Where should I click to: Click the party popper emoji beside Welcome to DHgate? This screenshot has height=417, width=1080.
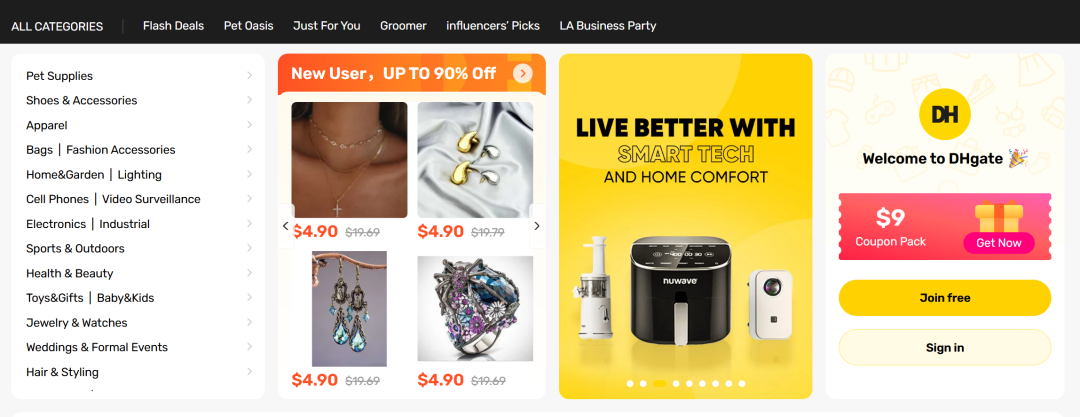pos(1017,159)
